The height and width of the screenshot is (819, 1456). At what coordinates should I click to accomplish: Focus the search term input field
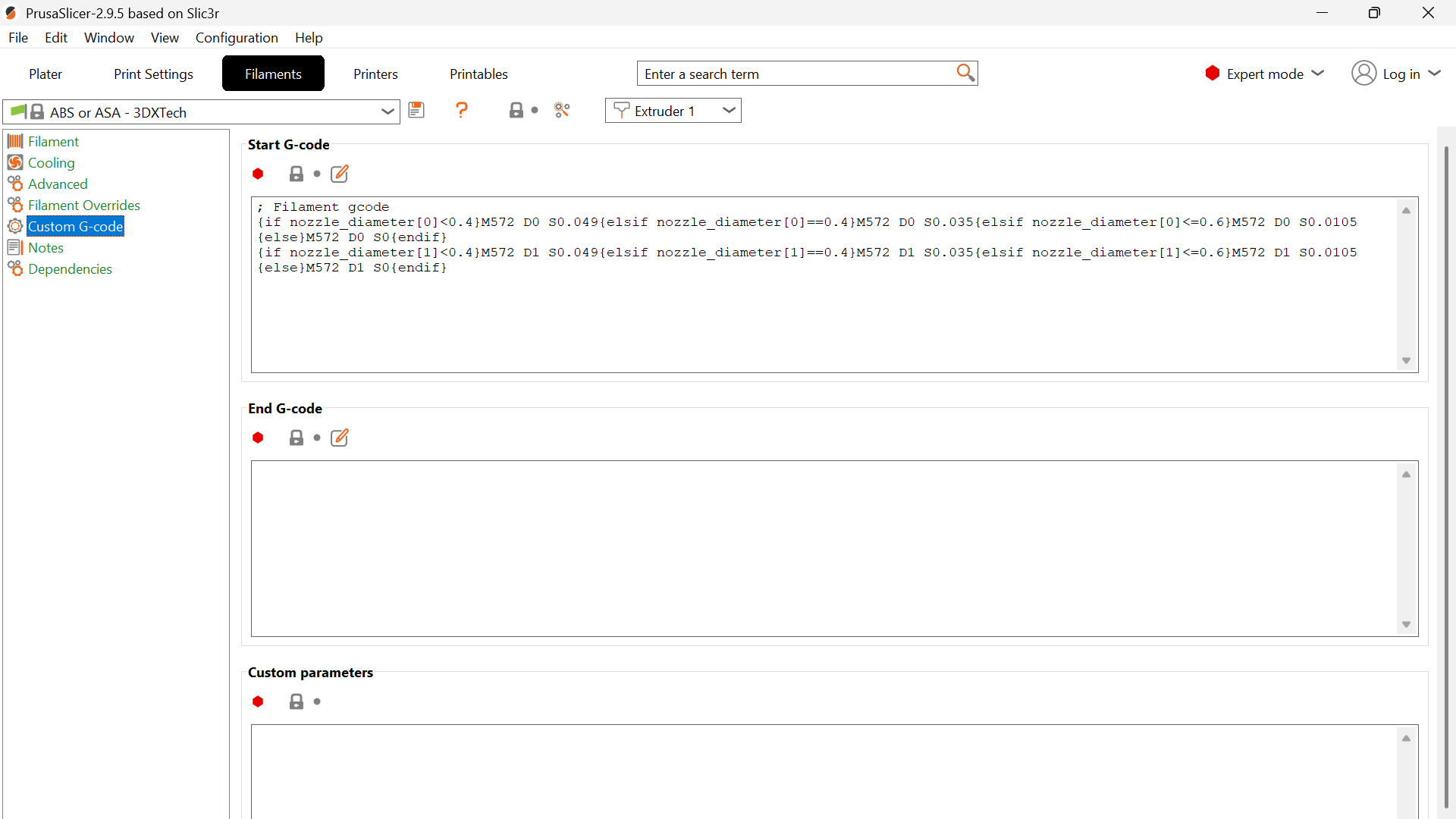click(x=798, y=74)
